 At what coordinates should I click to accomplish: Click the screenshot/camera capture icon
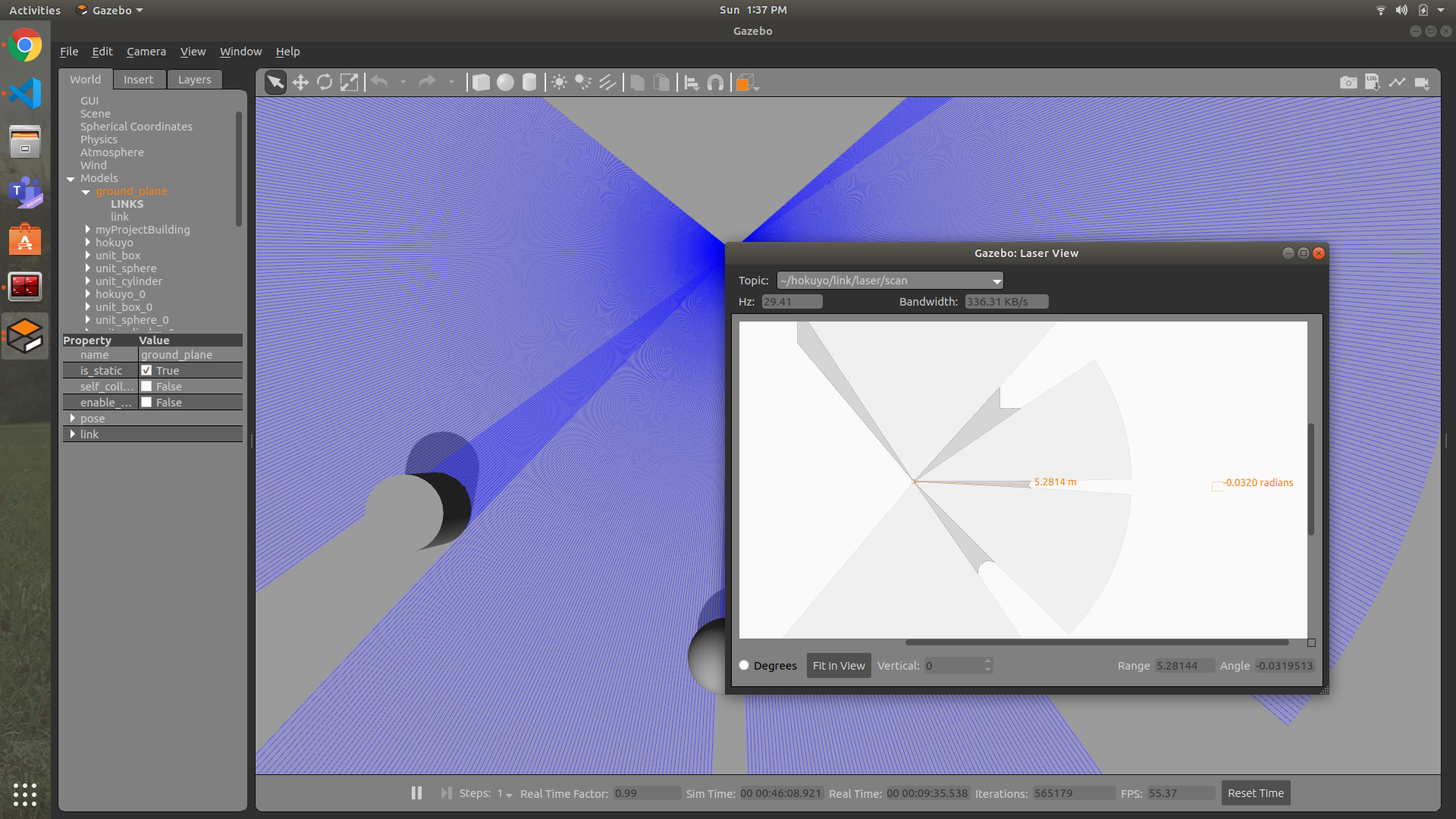pyautogui.click(x=1348, y=82)
